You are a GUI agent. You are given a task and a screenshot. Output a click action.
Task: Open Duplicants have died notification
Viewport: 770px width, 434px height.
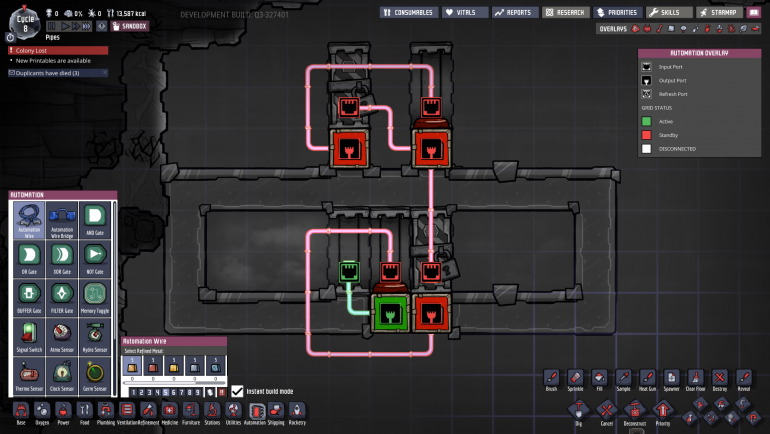[58, 73]
